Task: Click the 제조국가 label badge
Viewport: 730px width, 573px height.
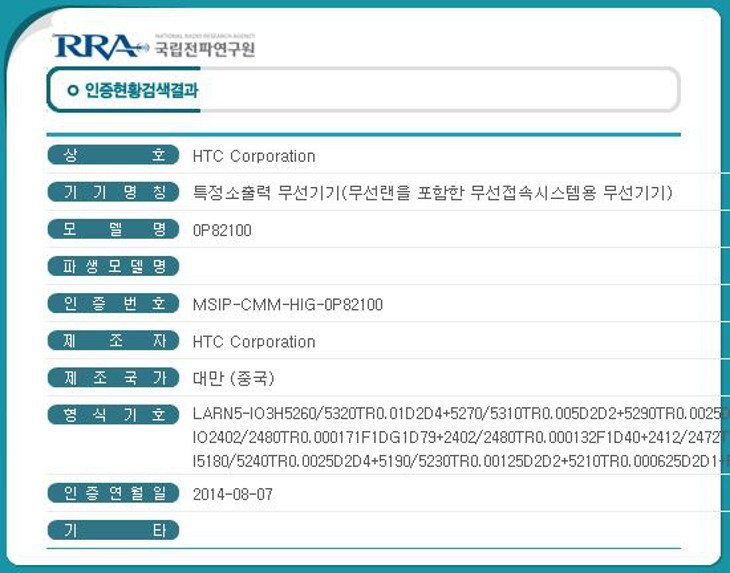Action: (113, 378)
